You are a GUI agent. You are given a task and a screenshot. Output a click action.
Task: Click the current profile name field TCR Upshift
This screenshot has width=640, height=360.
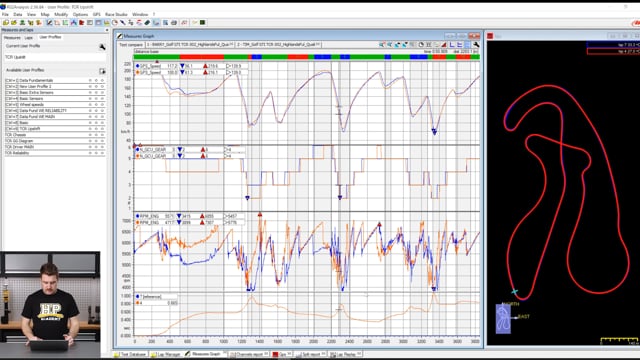pyautogui.click(x=54, y=57)
